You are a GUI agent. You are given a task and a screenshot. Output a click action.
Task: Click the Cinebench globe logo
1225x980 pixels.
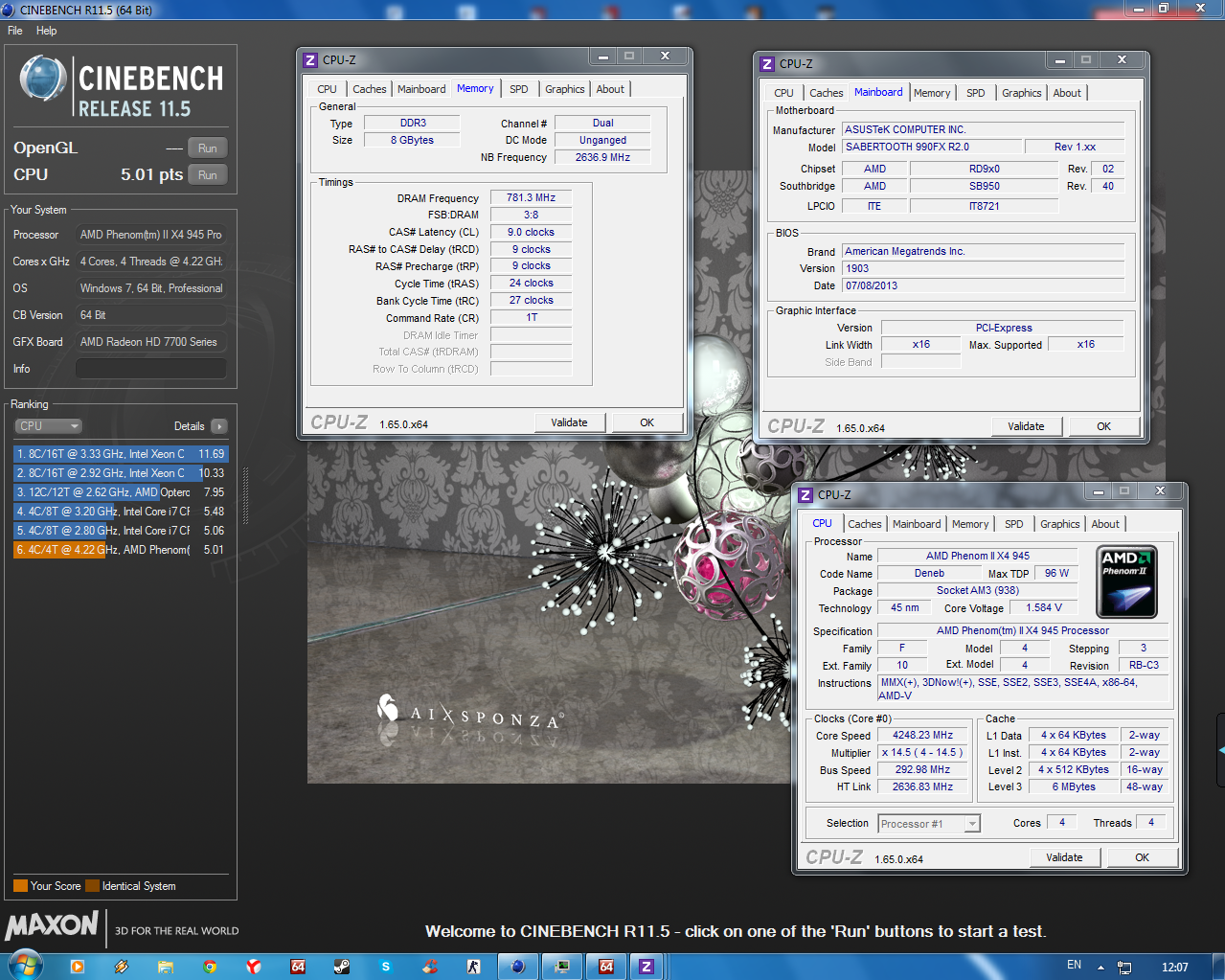click(43, 80)
